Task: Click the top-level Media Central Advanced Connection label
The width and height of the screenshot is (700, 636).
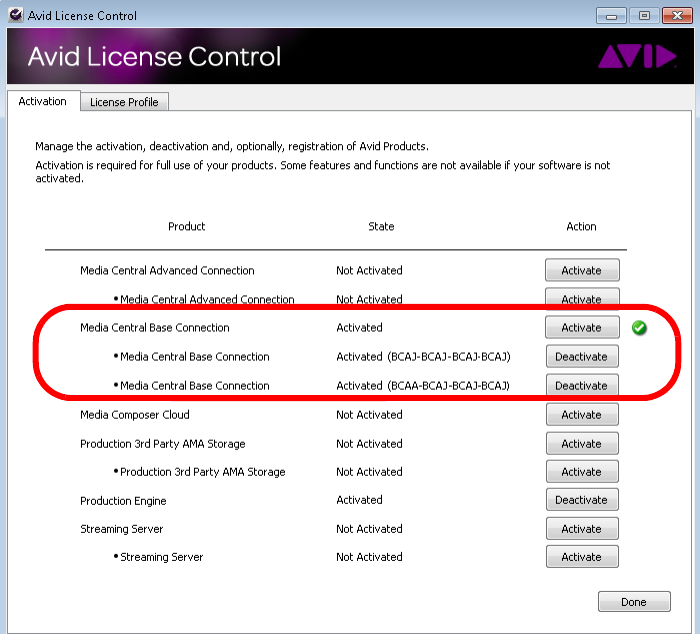Action: (167, 270)
